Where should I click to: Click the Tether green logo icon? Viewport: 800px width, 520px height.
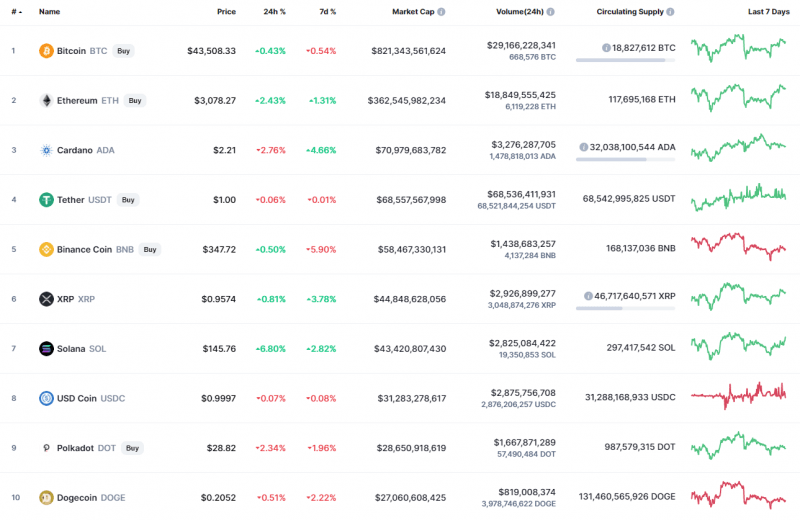tap(46, 200)
